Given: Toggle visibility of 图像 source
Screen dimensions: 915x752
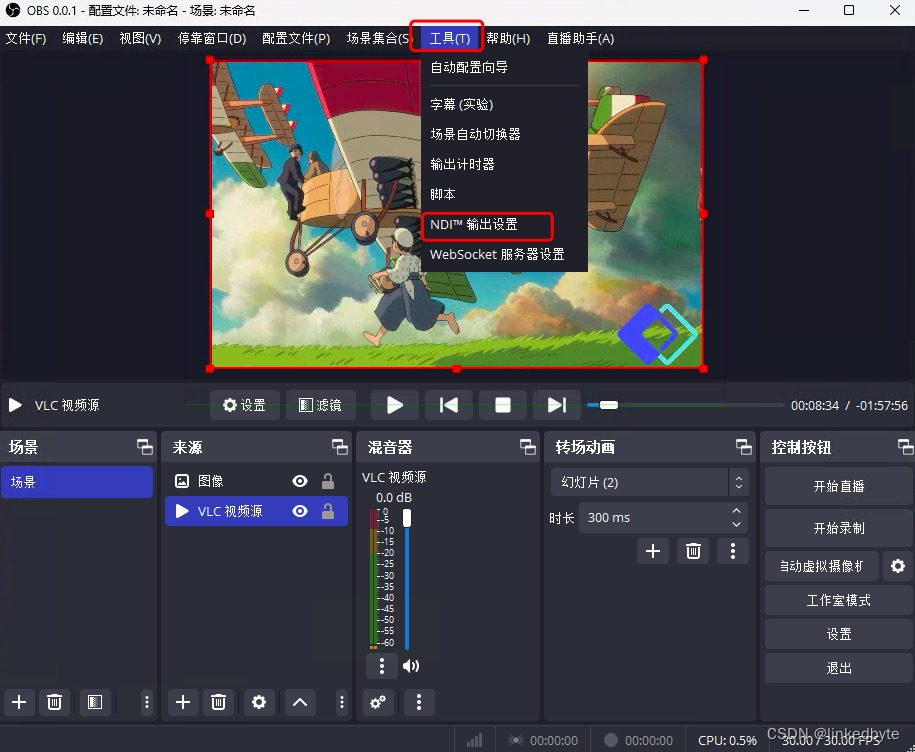Looking at the screenshot, I should pyautogui.click(x=300, y=481).
